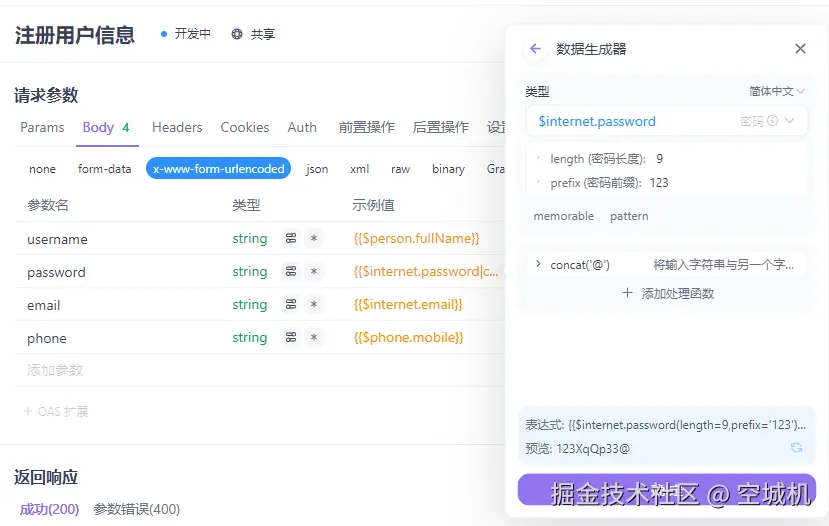Image resolution: width=829 pixels, height=526 pixels.
Task: Select the json body type
Action: [x=317, y=169]
